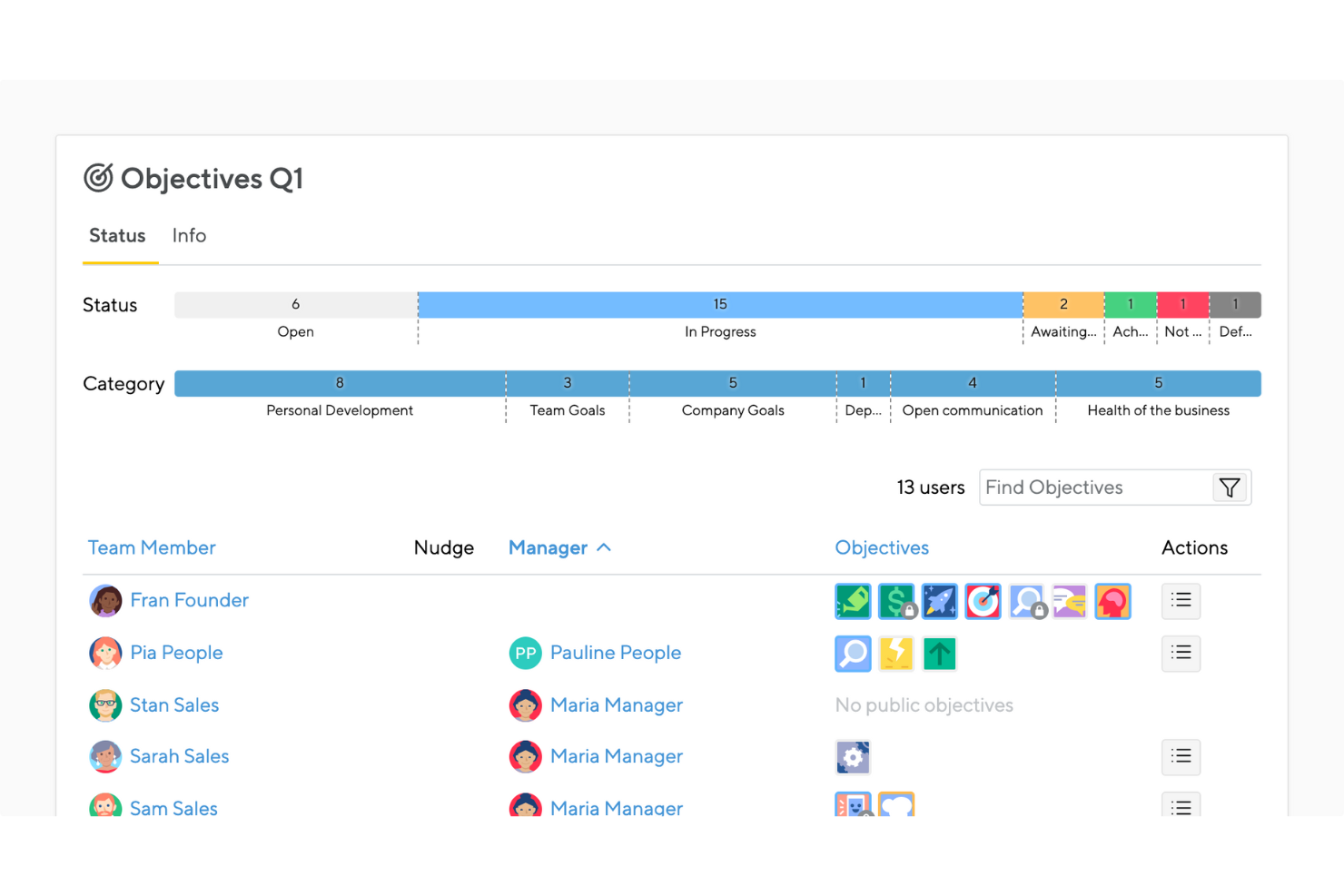Open actions list for Sarah Sales
Screen dimensions: 1344x896
pos(1181,756)
